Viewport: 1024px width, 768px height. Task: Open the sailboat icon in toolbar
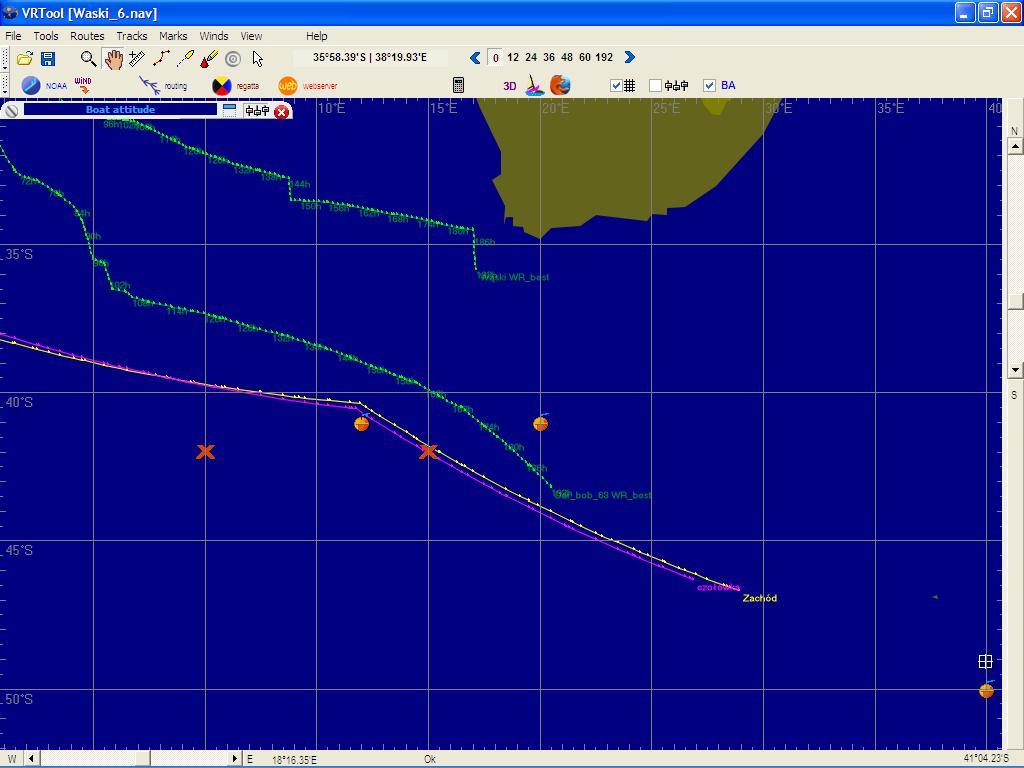535,86
